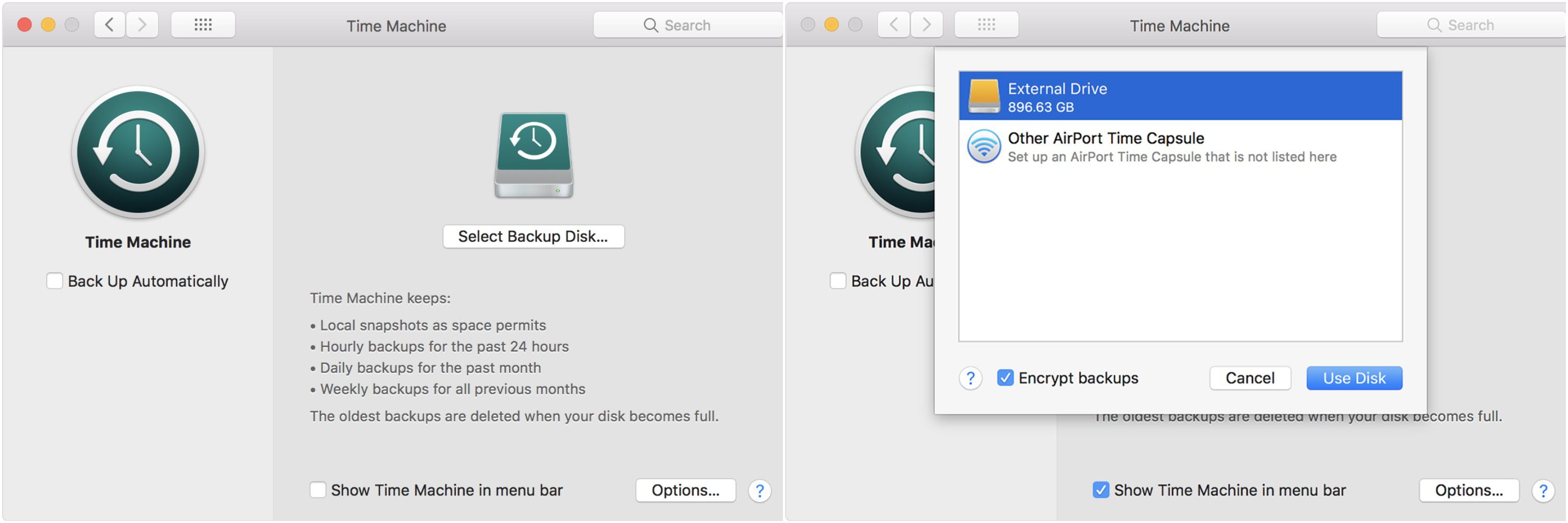Check Show Time Machine in menu bar, left window
This screenshot has height=523, width=1568.
(x=318, y=490)
